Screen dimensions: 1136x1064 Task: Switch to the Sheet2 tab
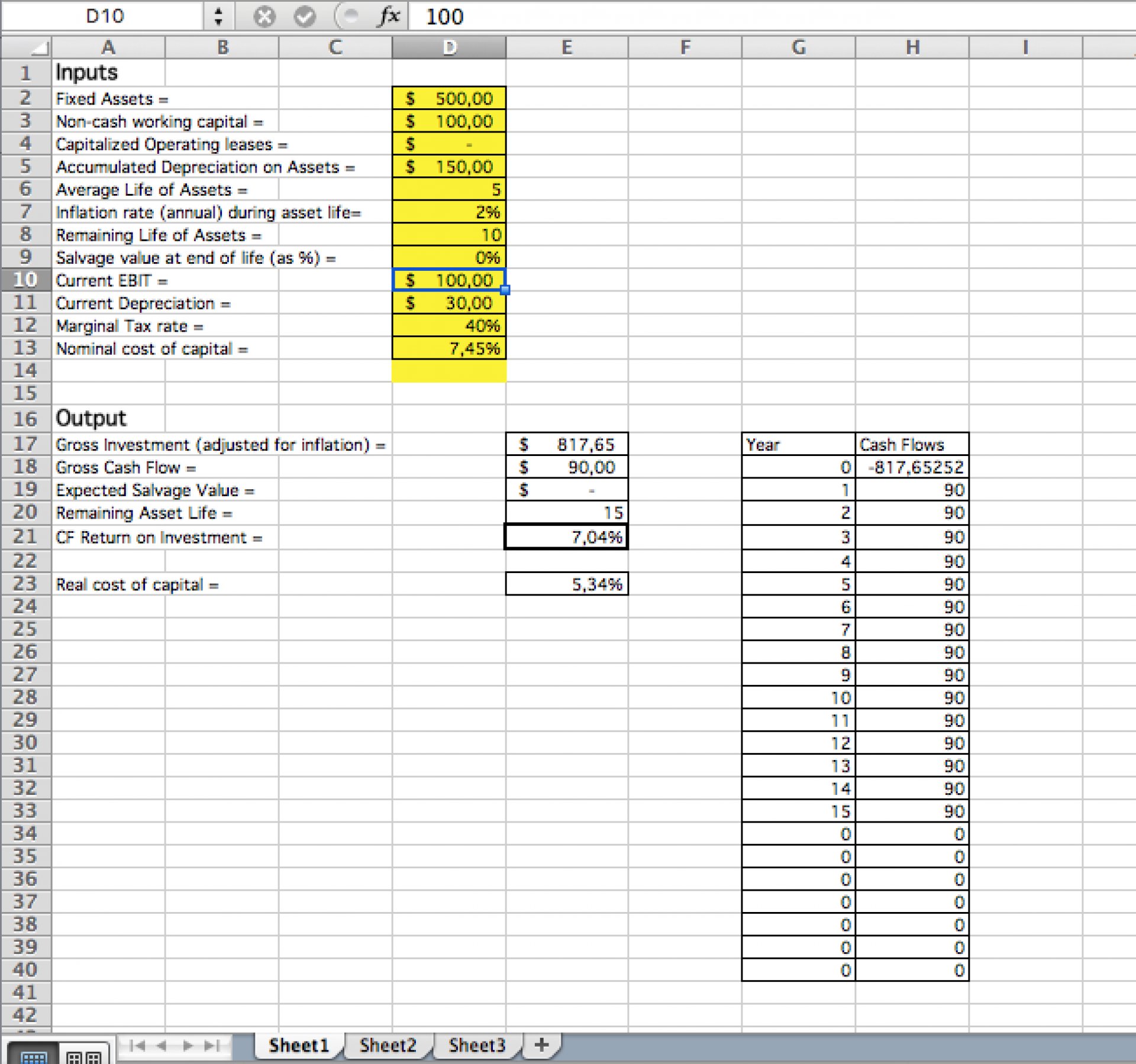coord(388,1045)
